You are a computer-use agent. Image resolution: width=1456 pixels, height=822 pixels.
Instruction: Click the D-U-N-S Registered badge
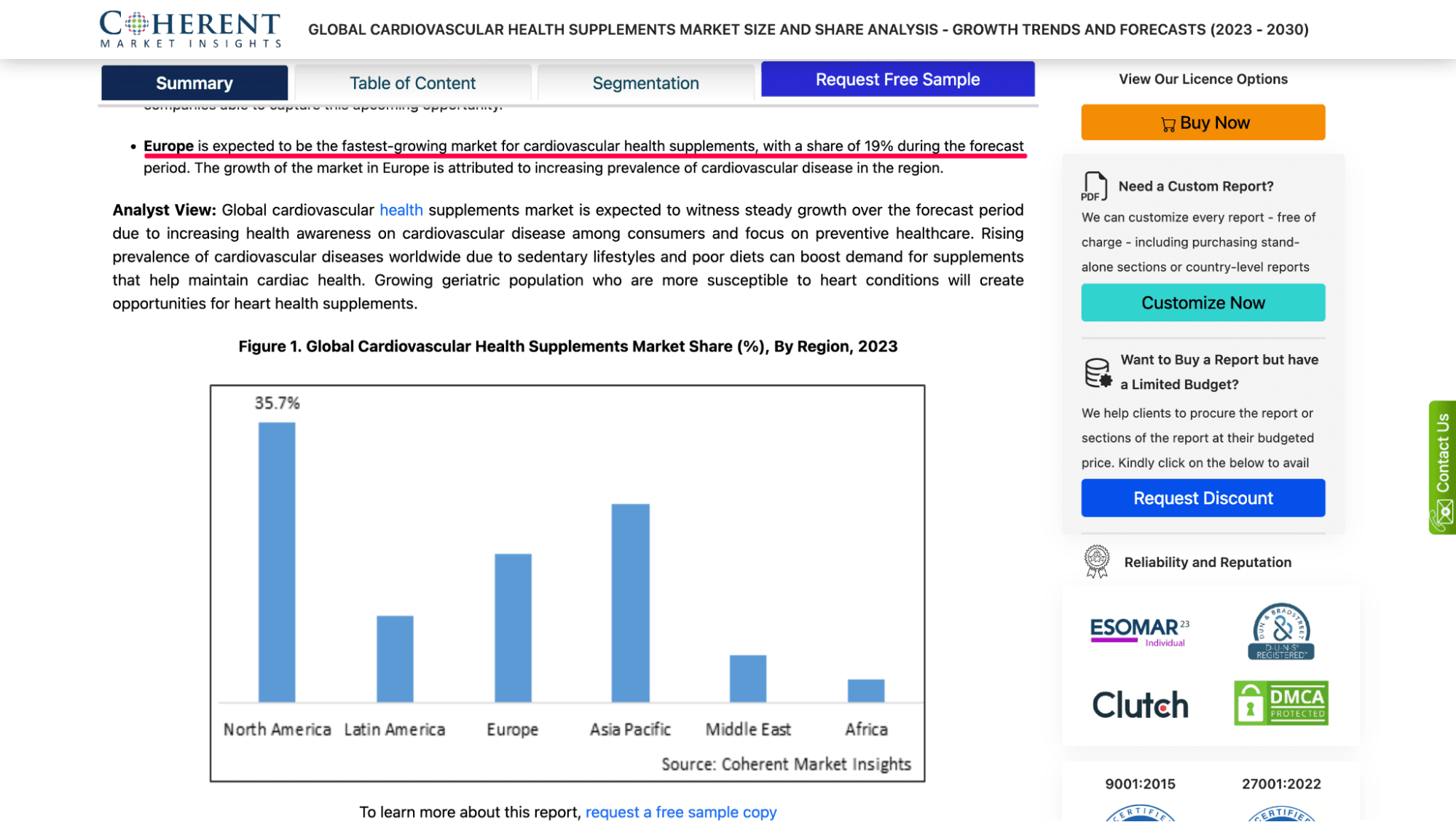pyautogui.click(x=1281, y=632)
